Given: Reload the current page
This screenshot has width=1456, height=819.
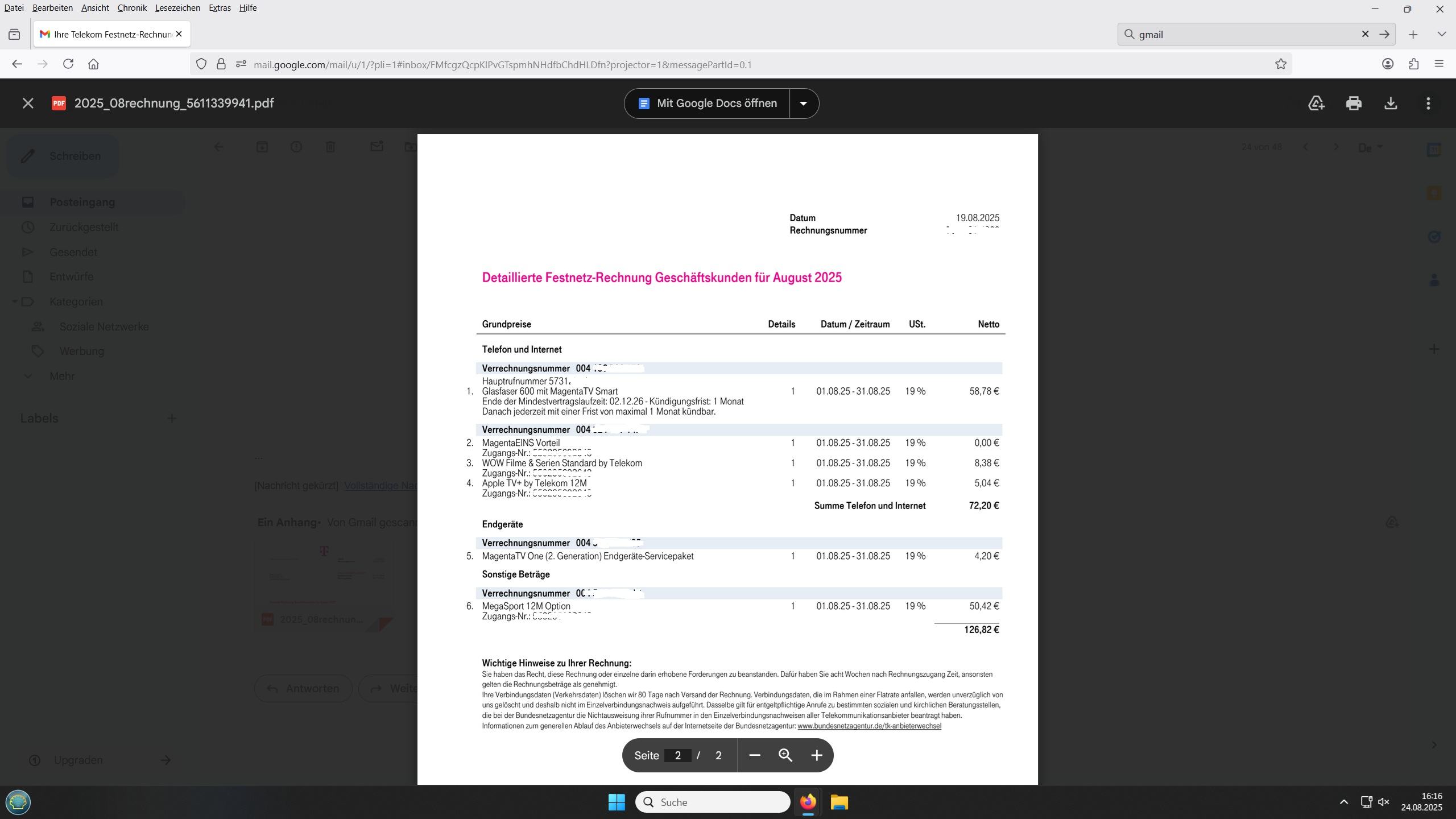Looking at the screenshot, I should click(x=68, y=64).
